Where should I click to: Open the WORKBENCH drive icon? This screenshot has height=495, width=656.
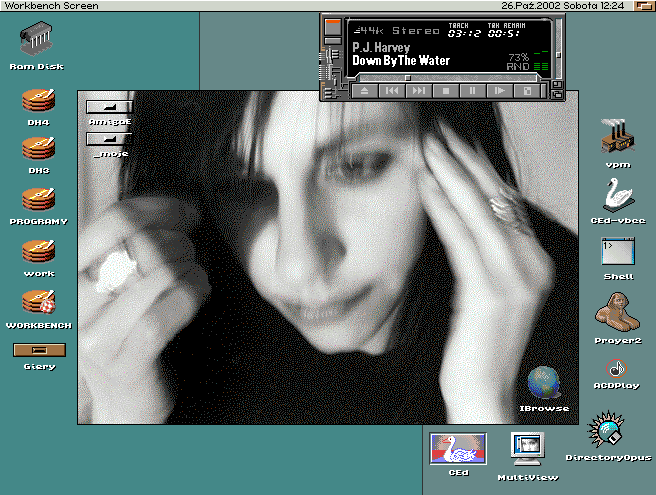pyautogui.click(x=38, y=302)
